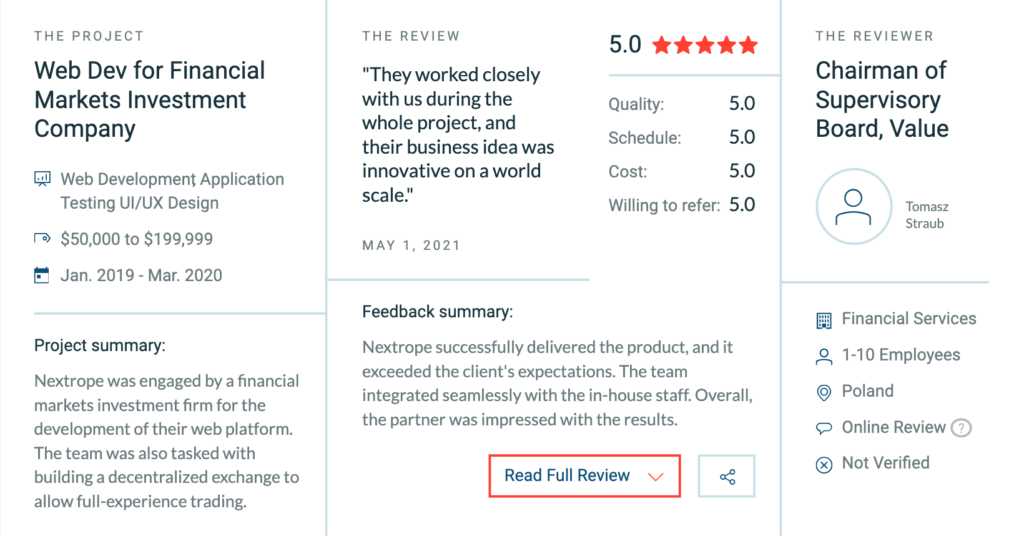Click the project dates calendar icon
This screenshot has width=1024, height=536.
coord(42,275)
